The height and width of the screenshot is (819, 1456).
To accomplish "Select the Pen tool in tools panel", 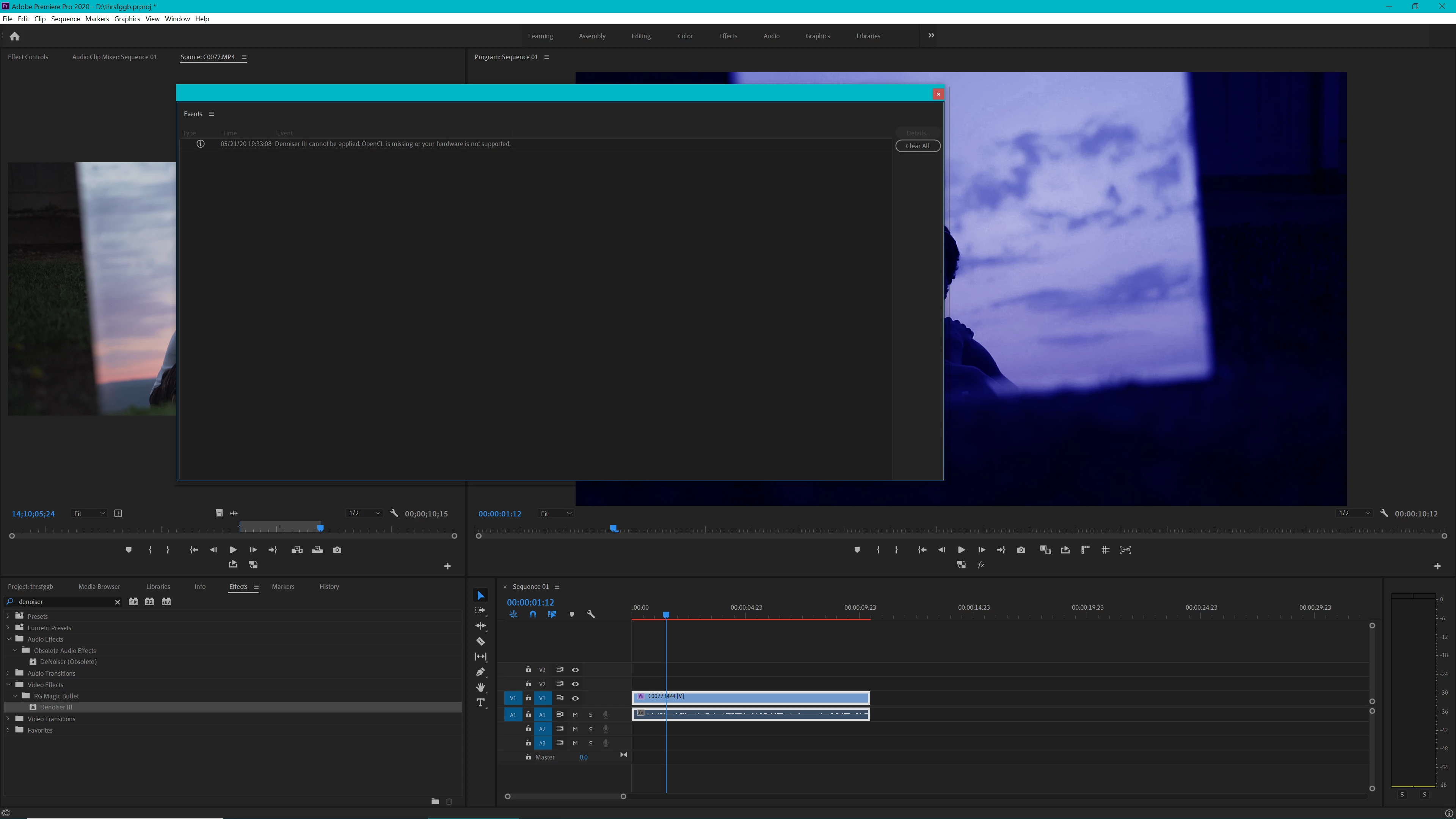I will (480, 672).
